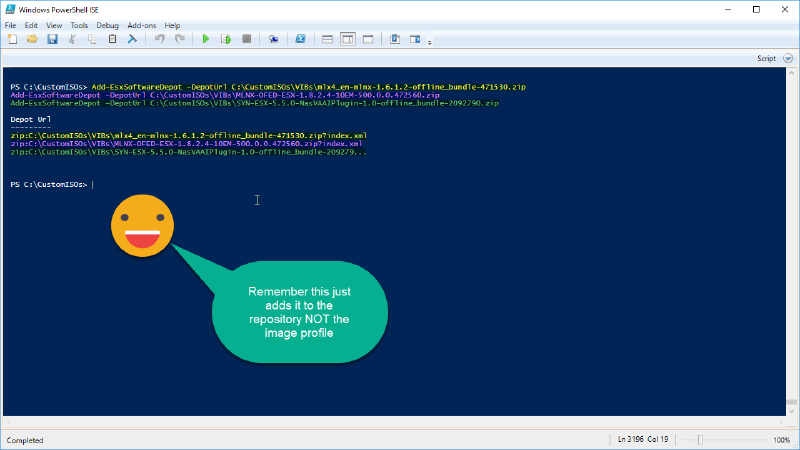Expand the Script pane chevron

[x=788, y=58]
